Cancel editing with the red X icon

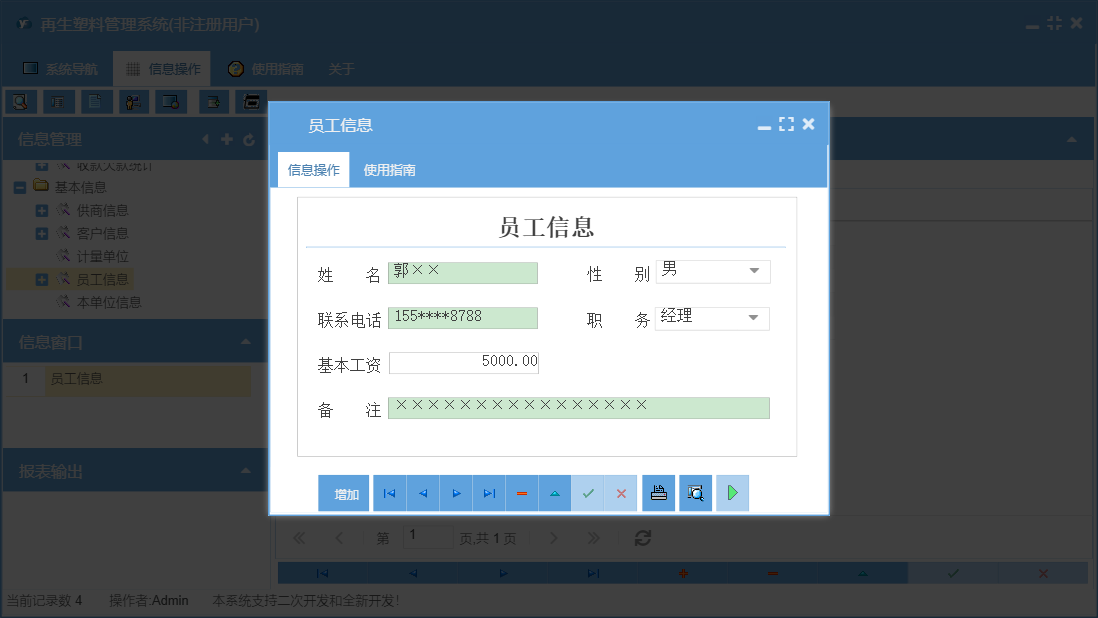pyautogui.click(x=621, y=493)
